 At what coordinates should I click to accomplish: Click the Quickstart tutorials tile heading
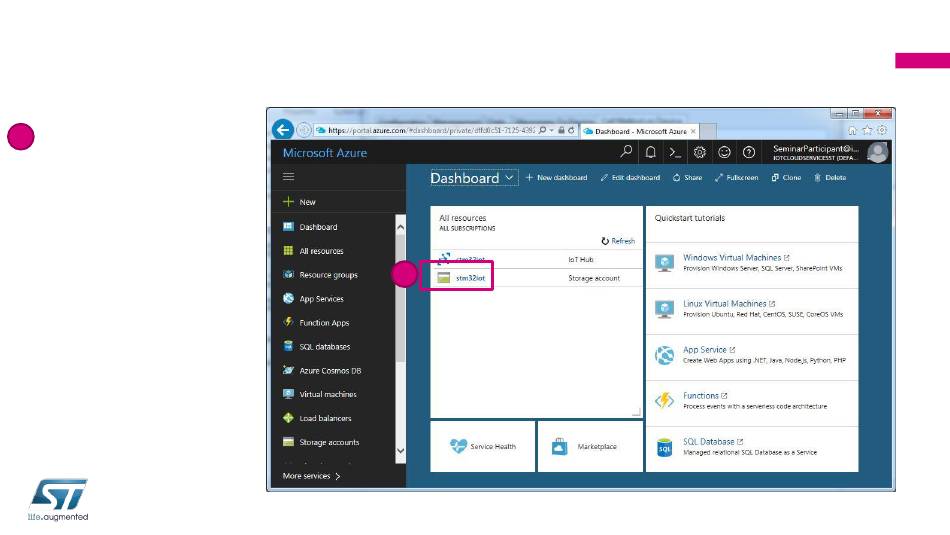pos(689,218)
